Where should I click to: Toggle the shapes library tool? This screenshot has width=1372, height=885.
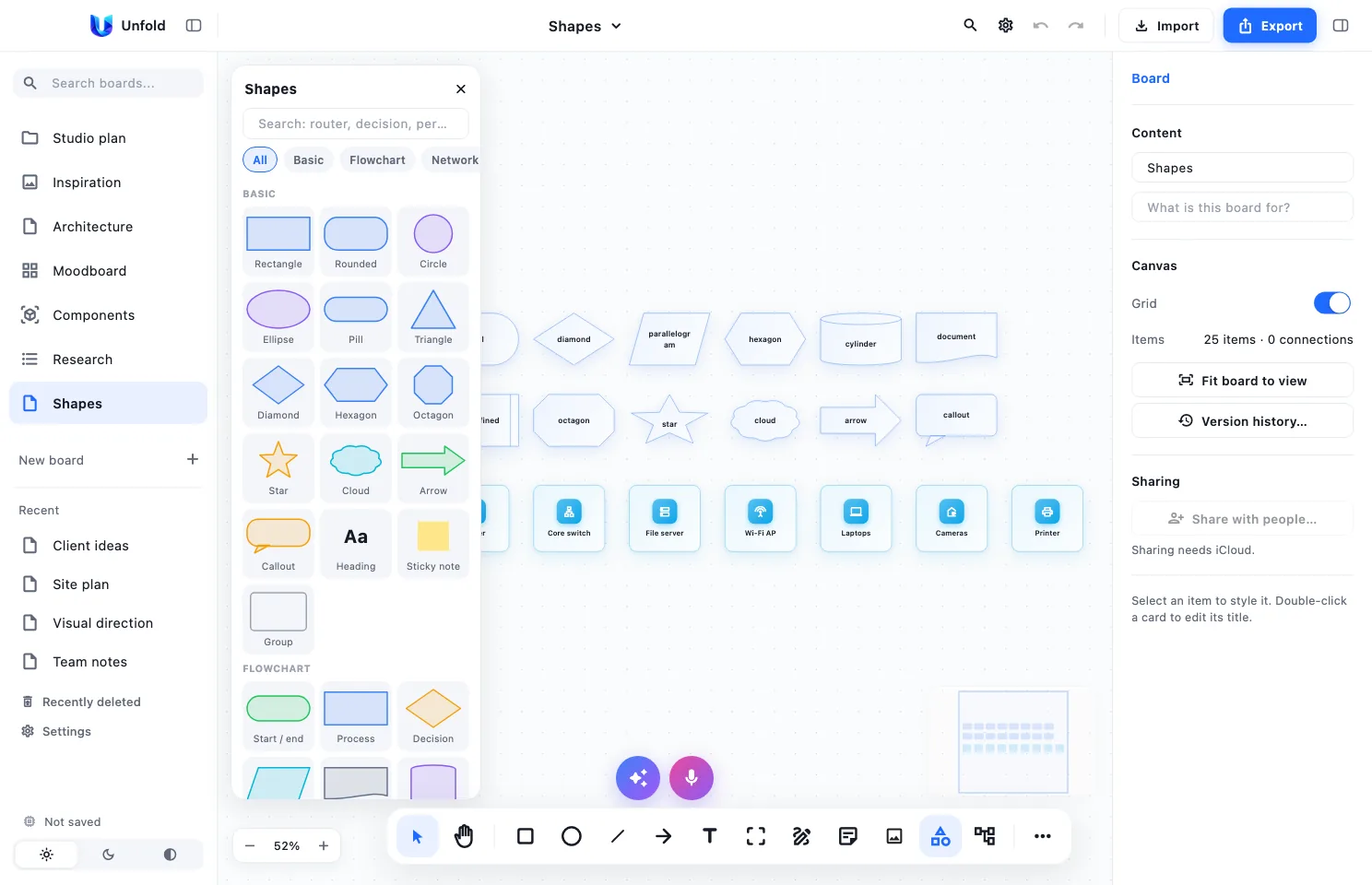[940, 836]
